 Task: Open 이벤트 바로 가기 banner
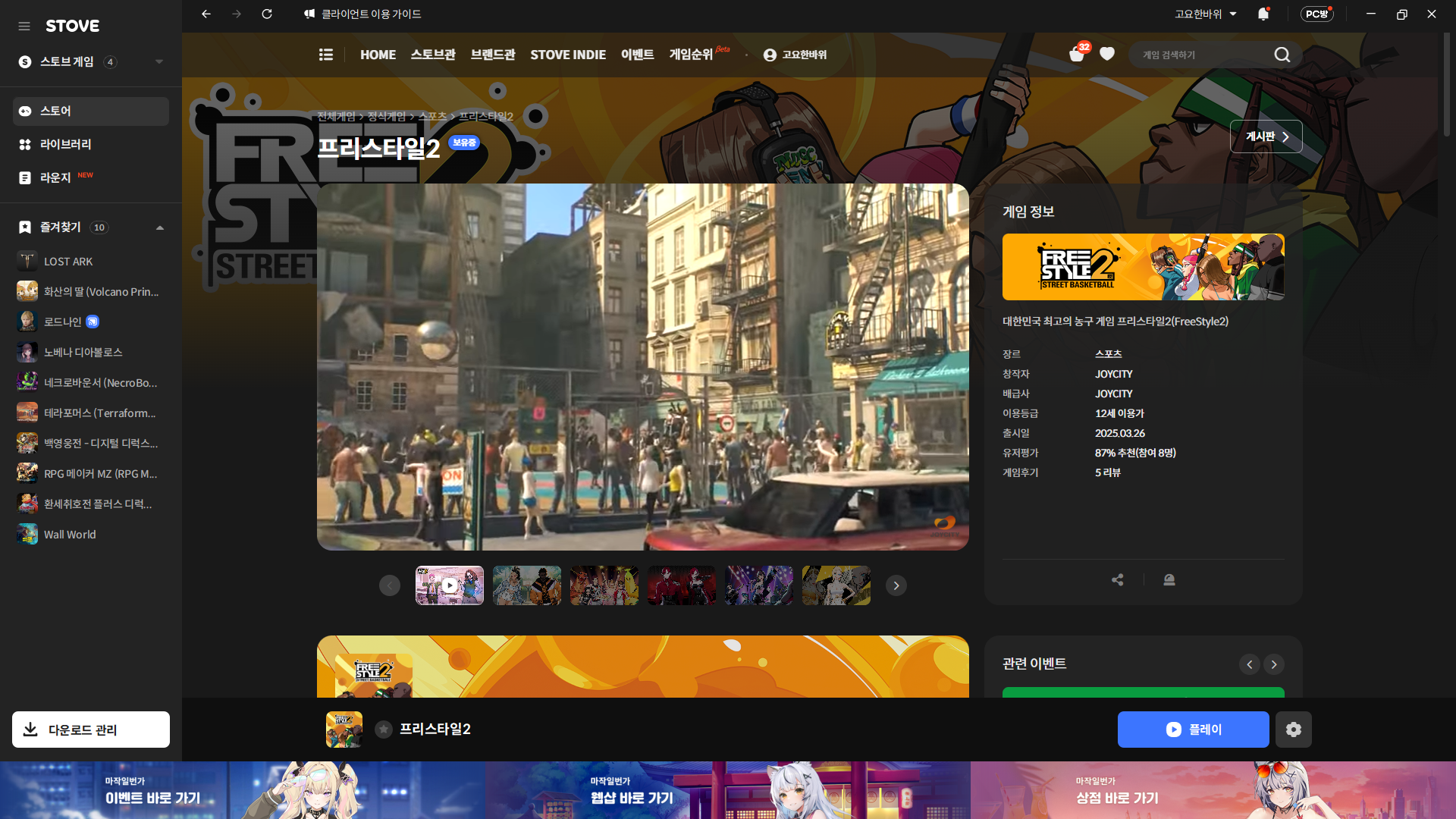(243, 790)
